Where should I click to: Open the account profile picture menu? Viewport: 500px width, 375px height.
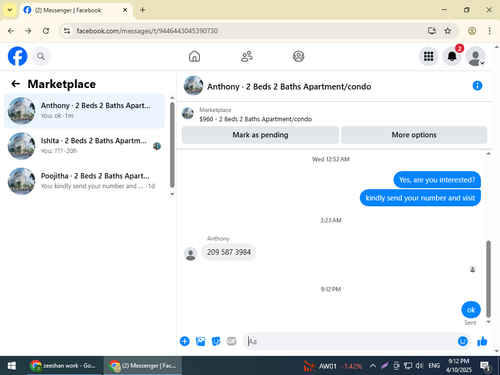(x=475, y=56)
